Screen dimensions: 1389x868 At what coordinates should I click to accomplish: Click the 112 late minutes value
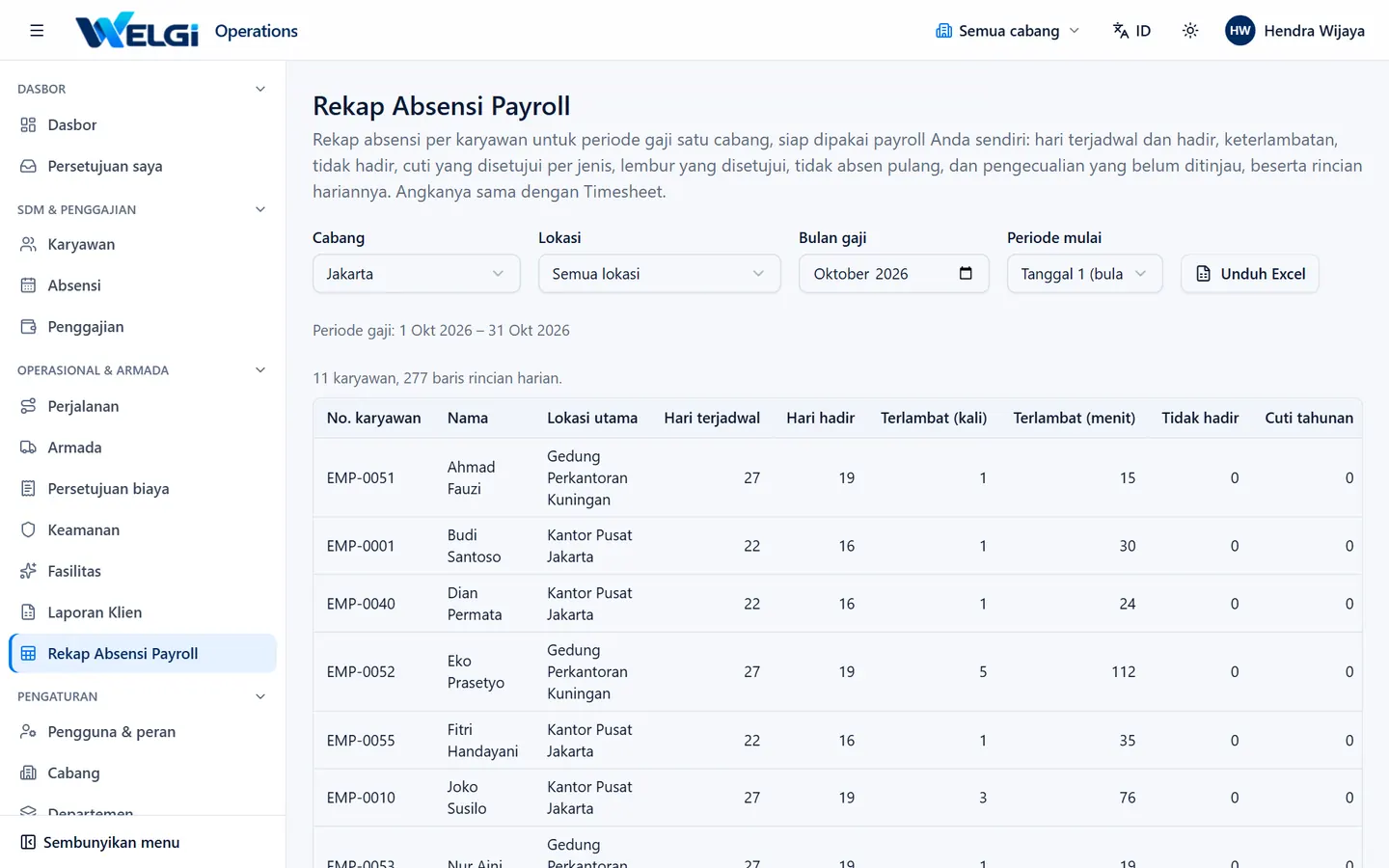tap(1124, 672)
